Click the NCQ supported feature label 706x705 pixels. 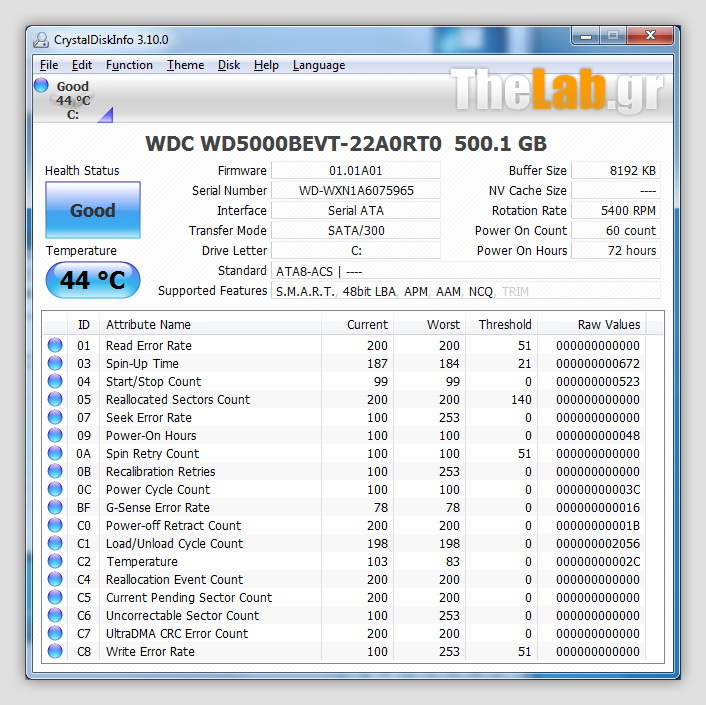(481, 292)
